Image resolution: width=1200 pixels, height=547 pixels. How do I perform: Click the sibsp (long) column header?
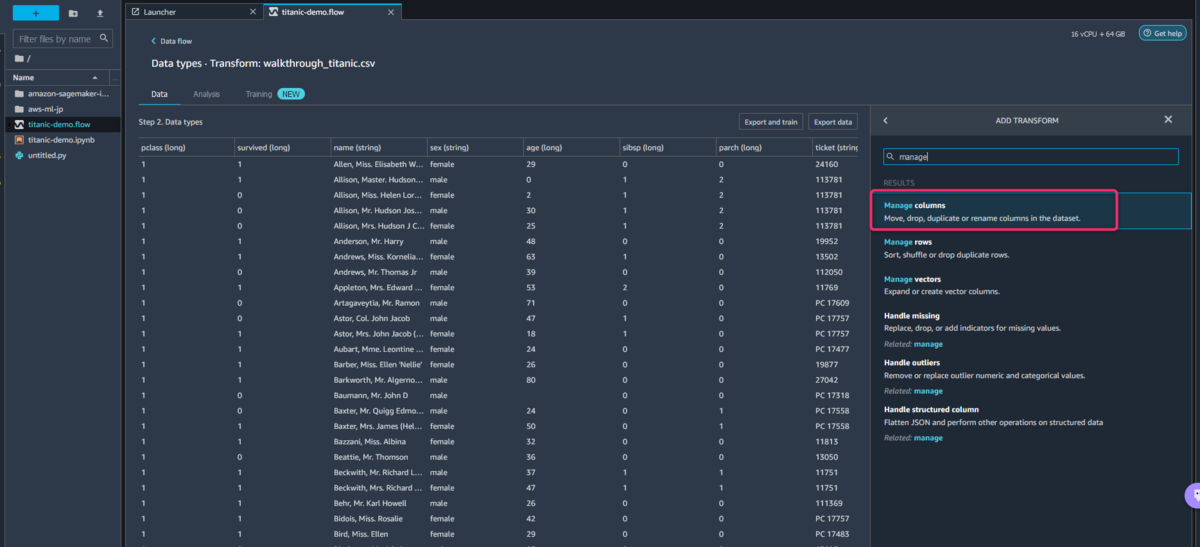(x=667, y=148)
